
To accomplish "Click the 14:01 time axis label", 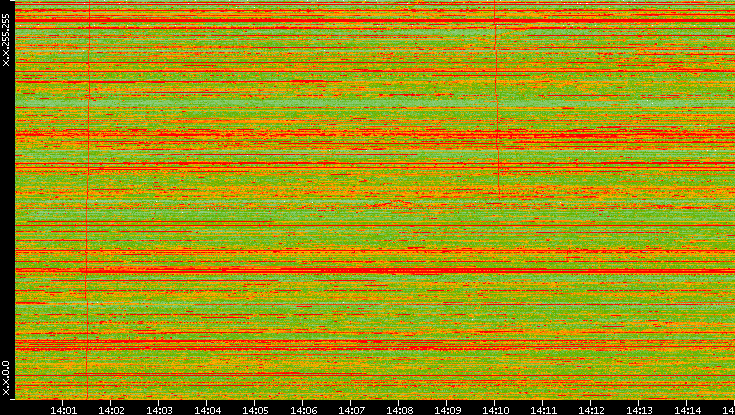I will tap(63, 410).
